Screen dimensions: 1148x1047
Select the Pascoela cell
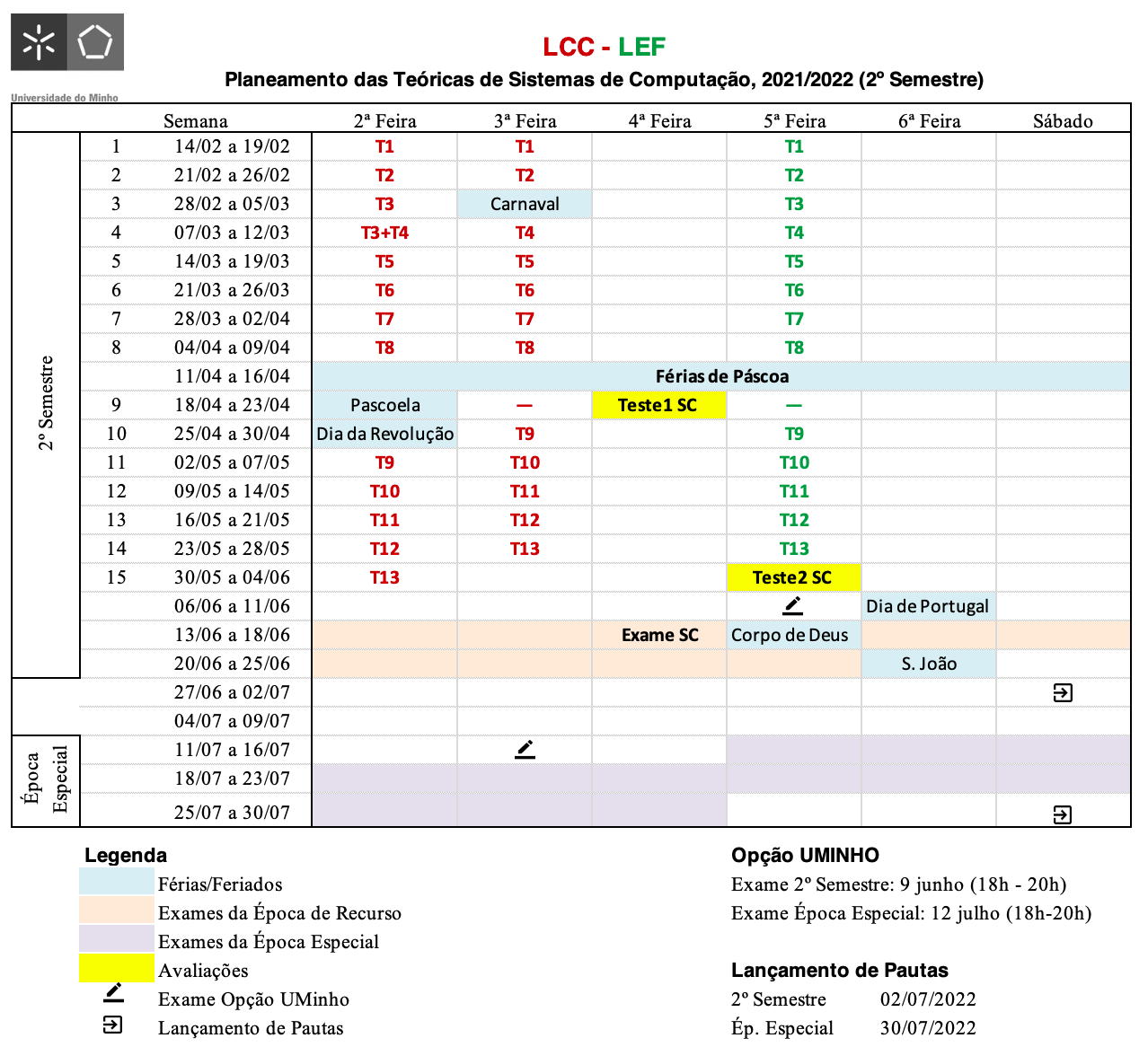[385, 405]
